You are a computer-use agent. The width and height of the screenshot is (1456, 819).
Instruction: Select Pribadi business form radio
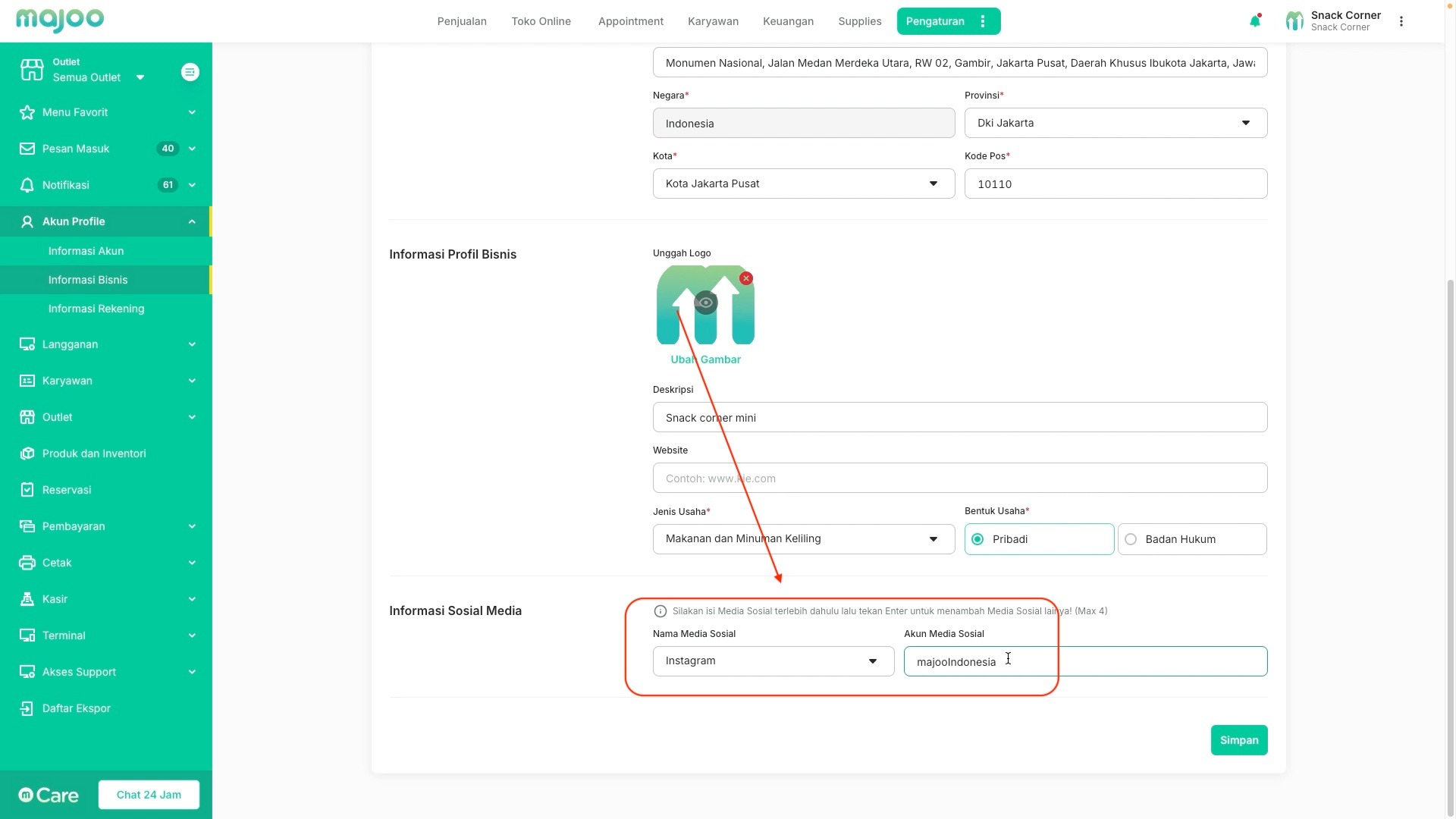point(978,539)
